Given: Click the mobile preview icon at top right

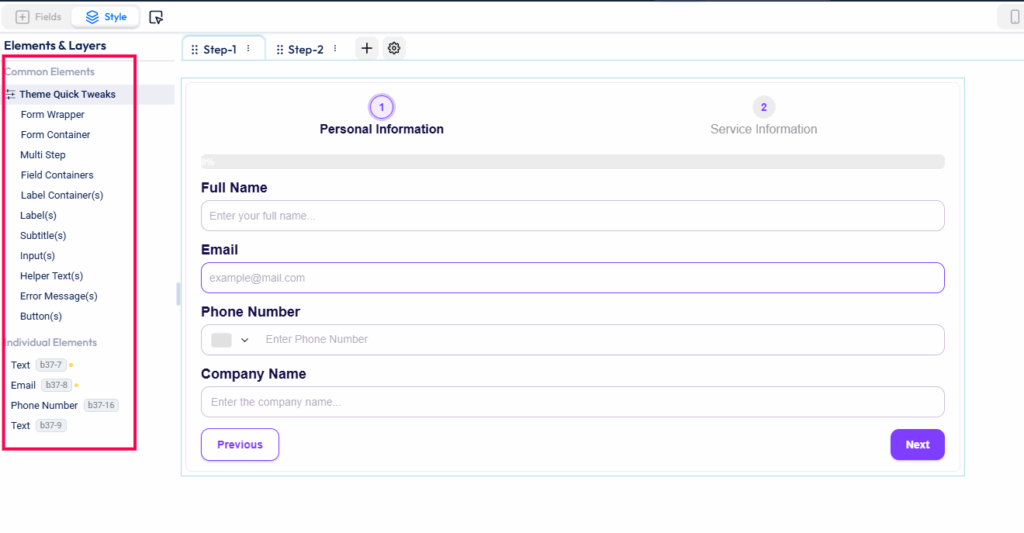Looking at the screenshot, I should 1013,17.
